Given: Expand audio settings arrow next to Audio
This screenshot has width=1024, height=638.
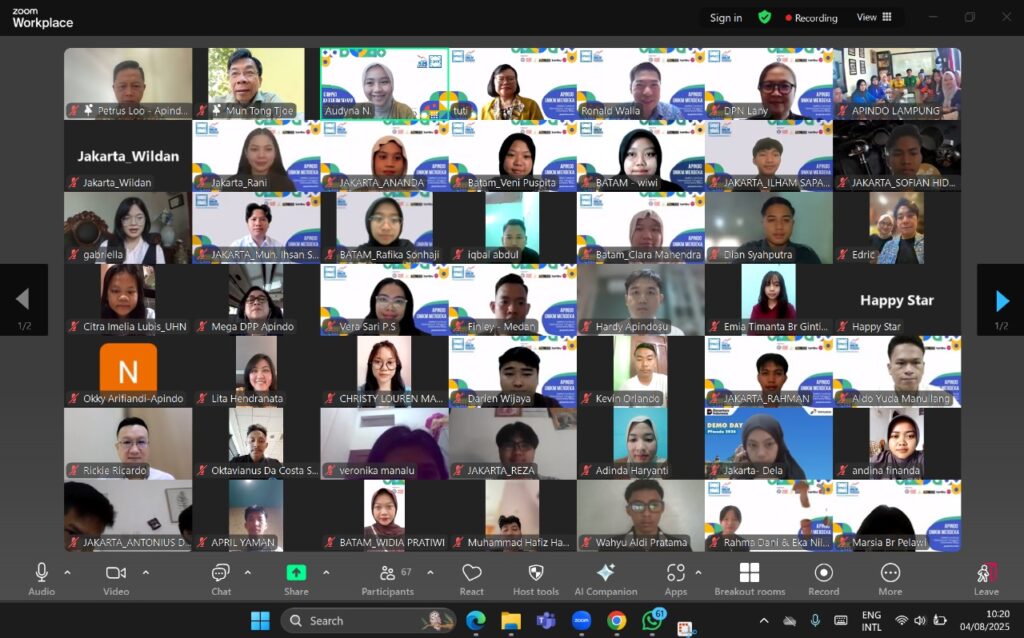Looking at the screenshot, I should tap(67, 573).
